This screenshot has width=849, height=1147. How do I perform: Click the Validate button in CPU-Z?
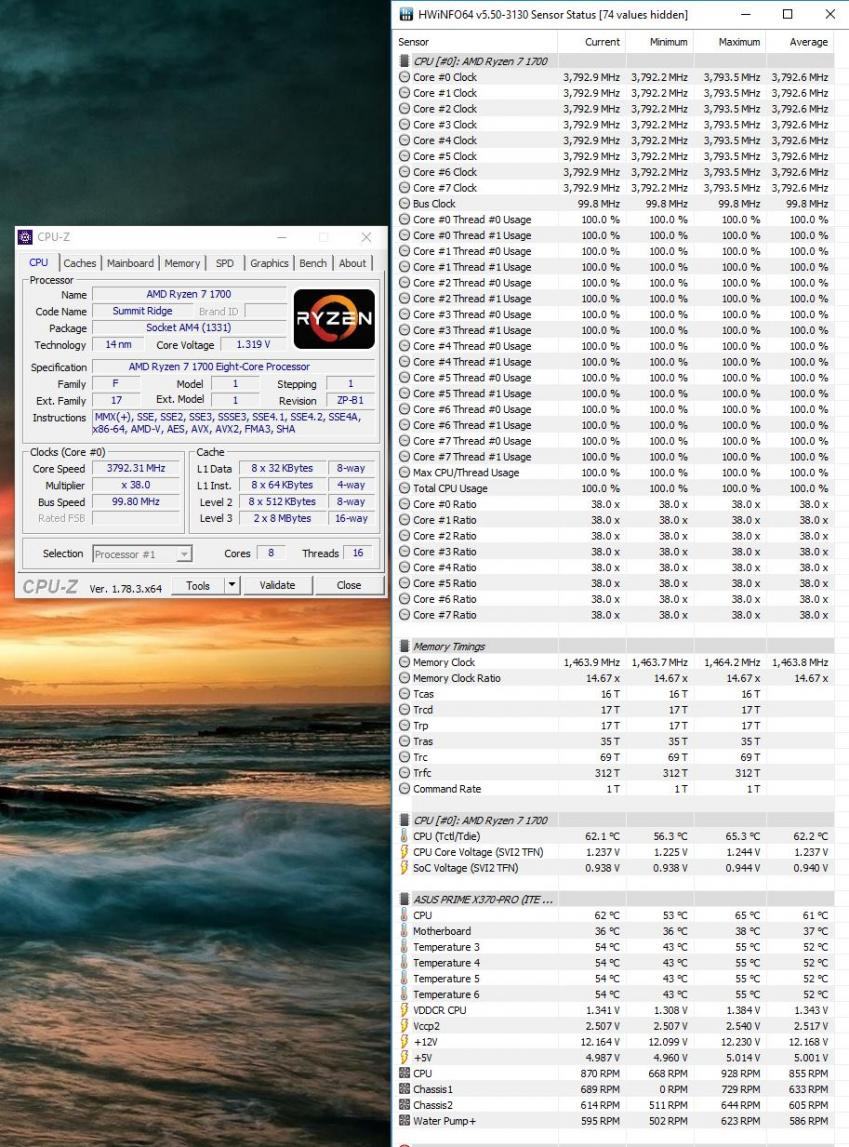277,585
